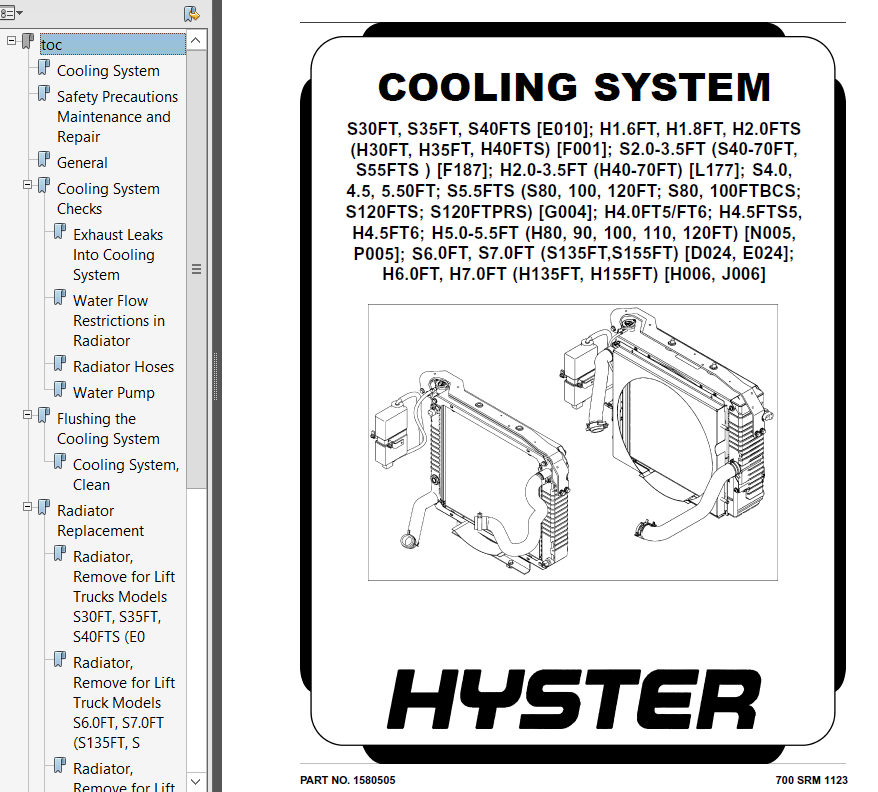Click the navigation pane splitter handle
The height and width of the screenshot is (792, 878).
[215, 376]
